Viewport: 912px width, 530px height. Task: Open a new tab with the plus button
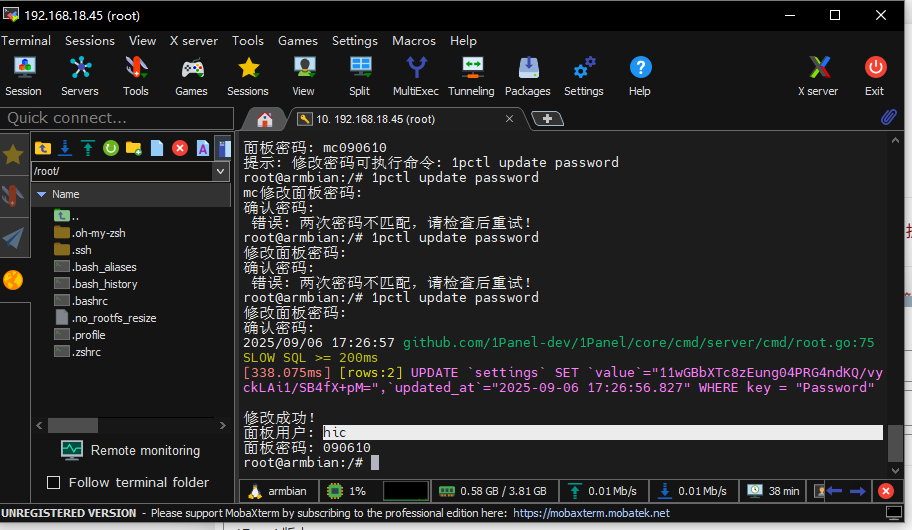click(547, 119)
